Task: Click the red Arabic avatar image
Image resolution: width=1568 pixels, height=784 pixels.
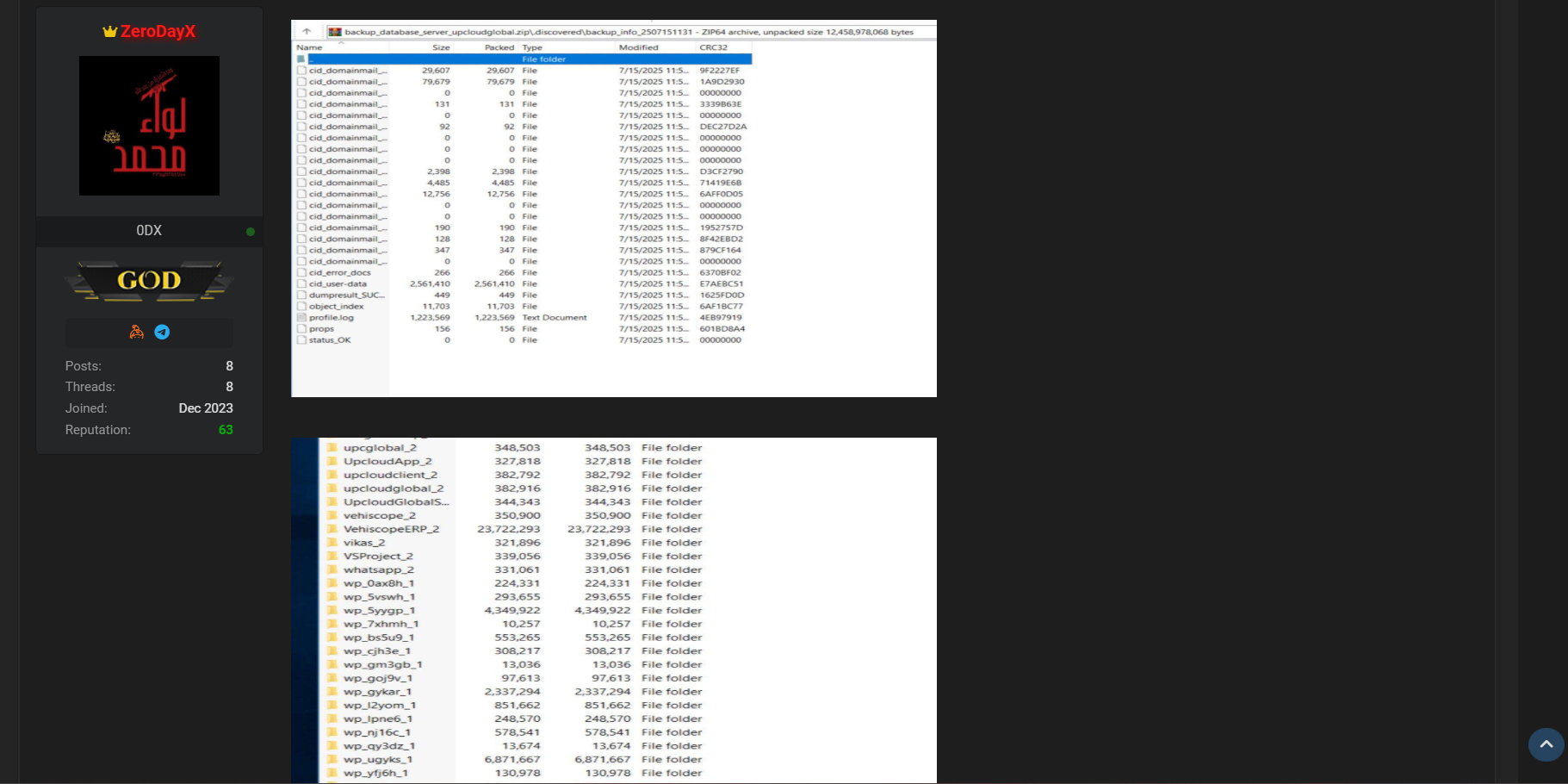Action: coord(149,126)
